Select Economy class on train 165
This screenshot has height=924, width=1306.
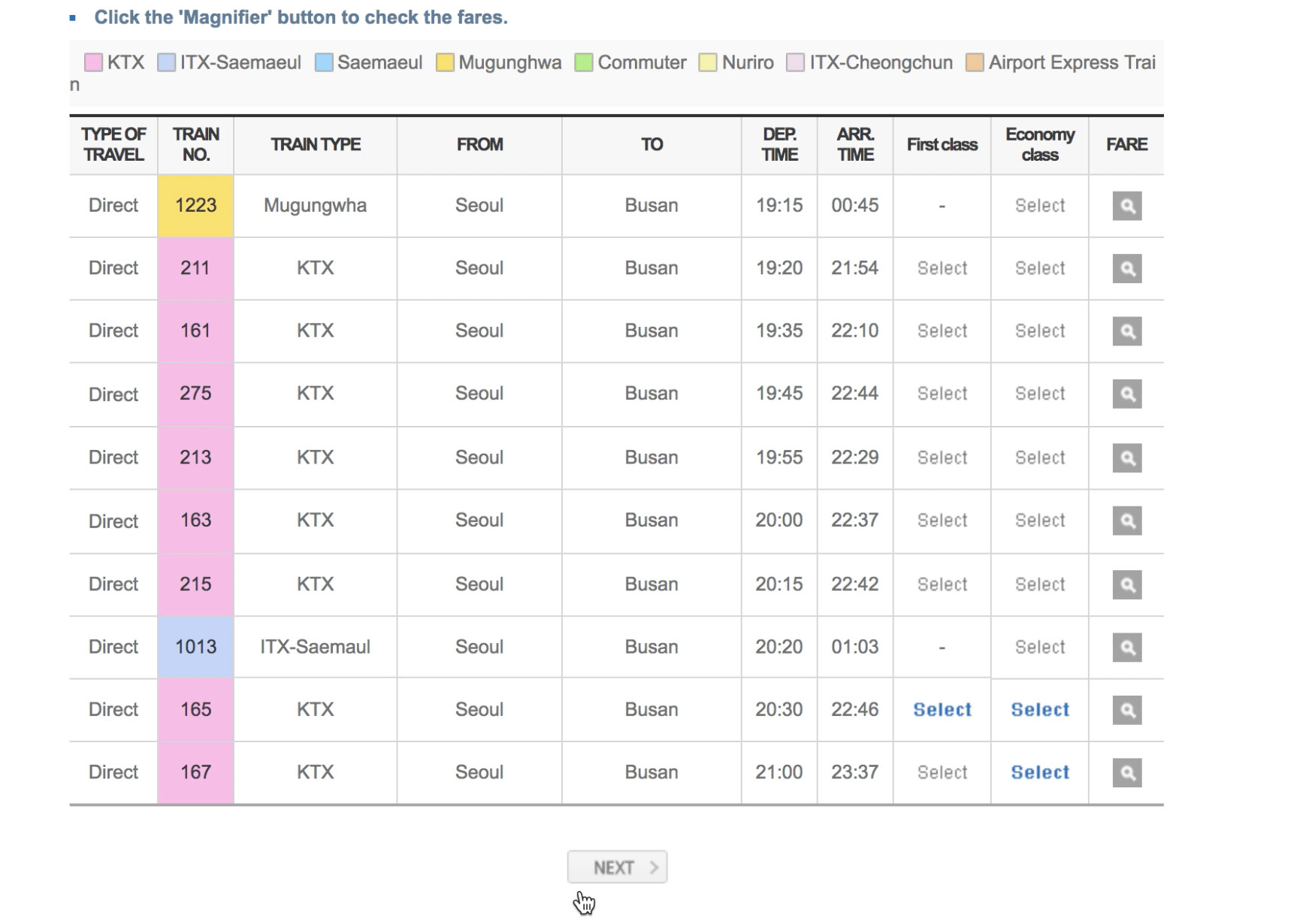(1039, 709)
